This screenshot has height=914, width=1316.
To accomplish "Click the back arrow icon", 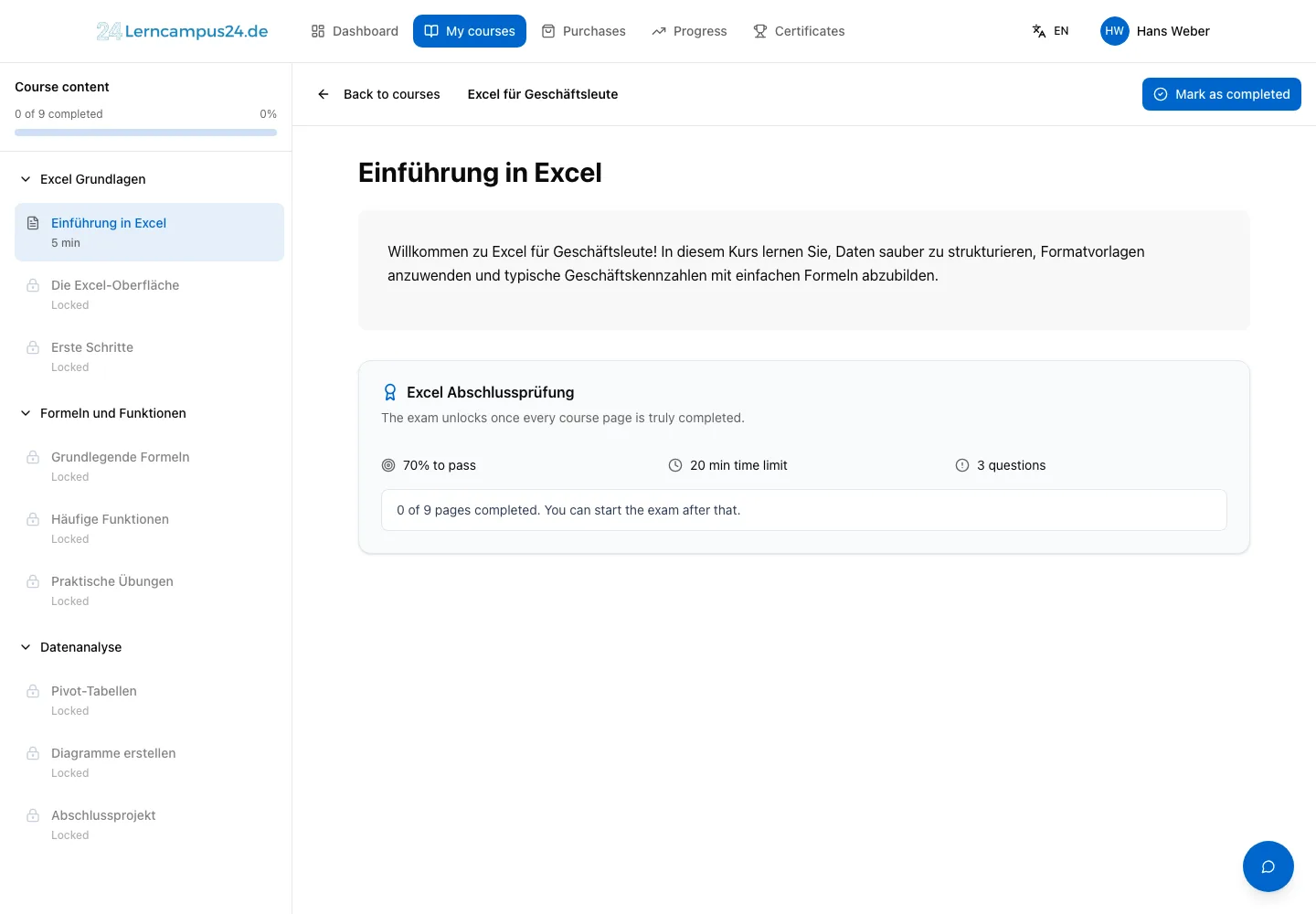I will pyautogui.click(x=324, y=94).
